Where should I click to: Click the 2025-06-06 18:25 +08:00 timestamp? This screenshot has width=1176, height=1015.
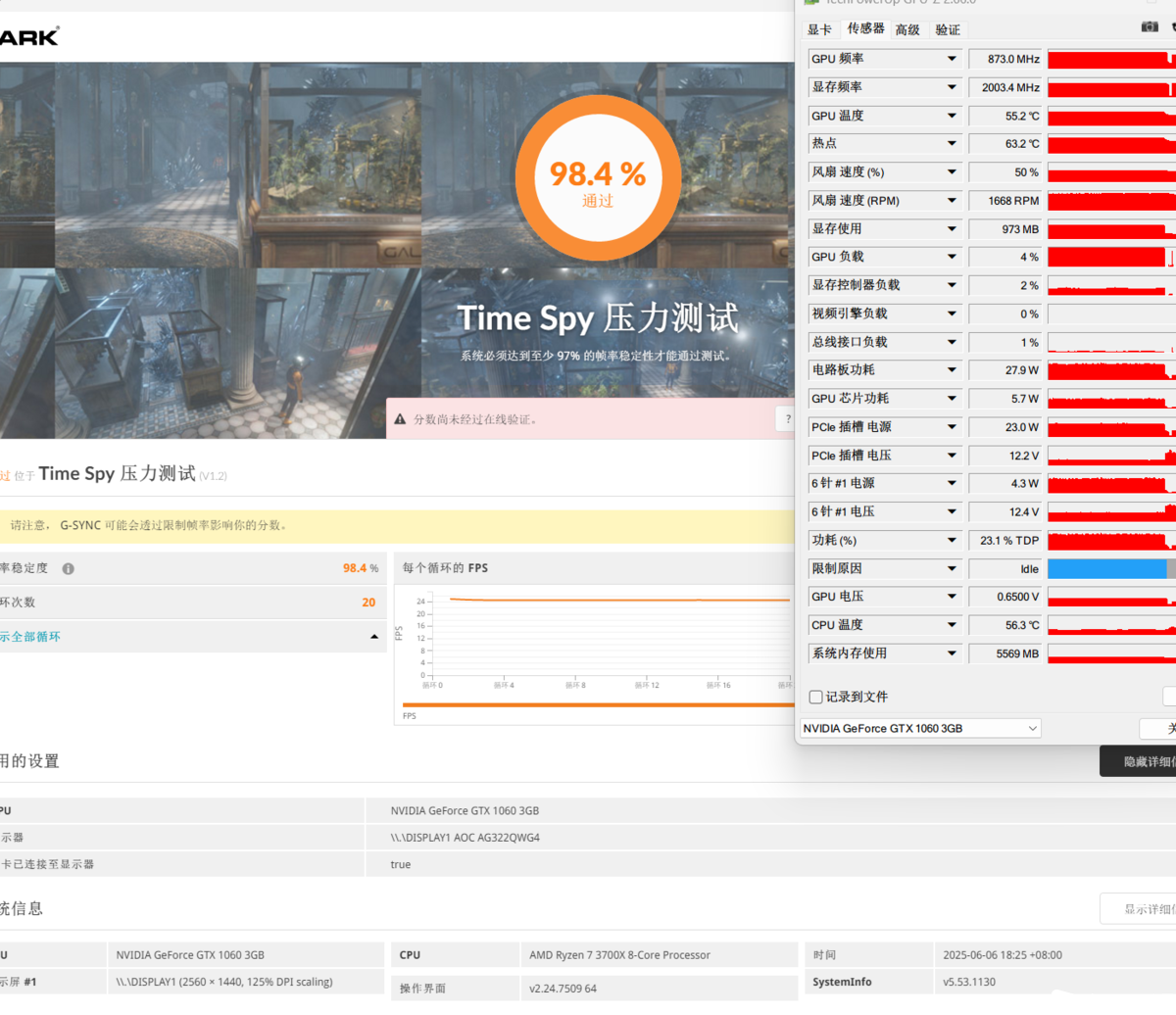pos(1003,955)
